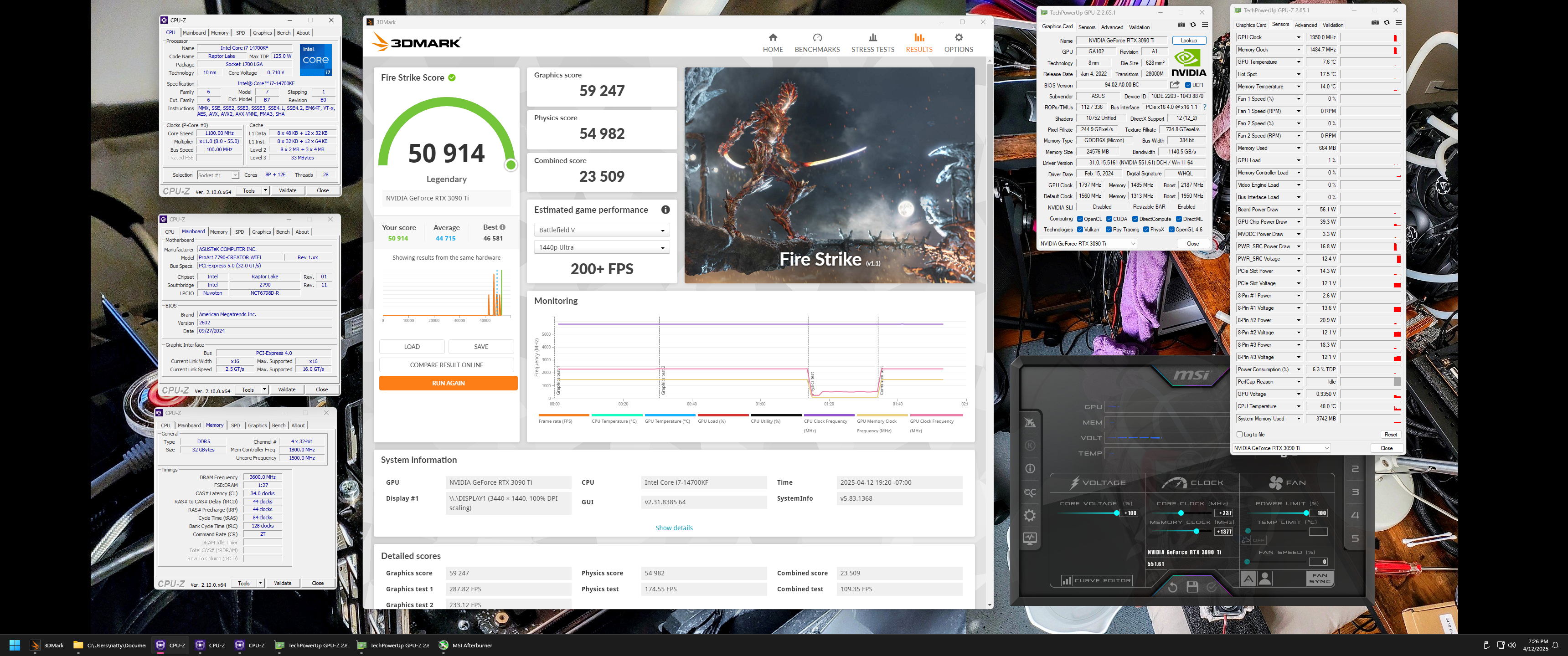The image size is (1568, 656).
Task: Click the refresh icon in the GPU-Z Sensors window
Action: point(1387,22)
